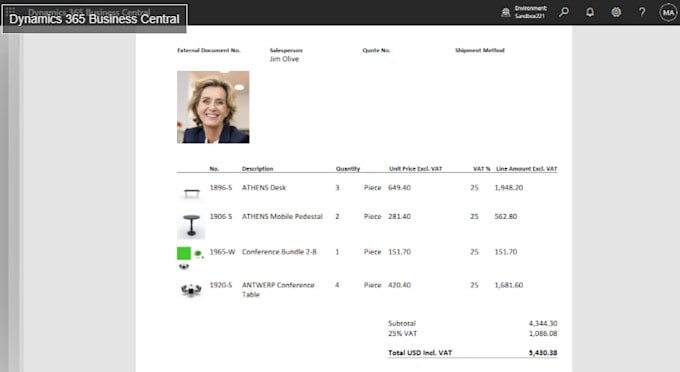Click the ATHENS Desk description
The image size is (680, 372).
click(x=264, y=188)
